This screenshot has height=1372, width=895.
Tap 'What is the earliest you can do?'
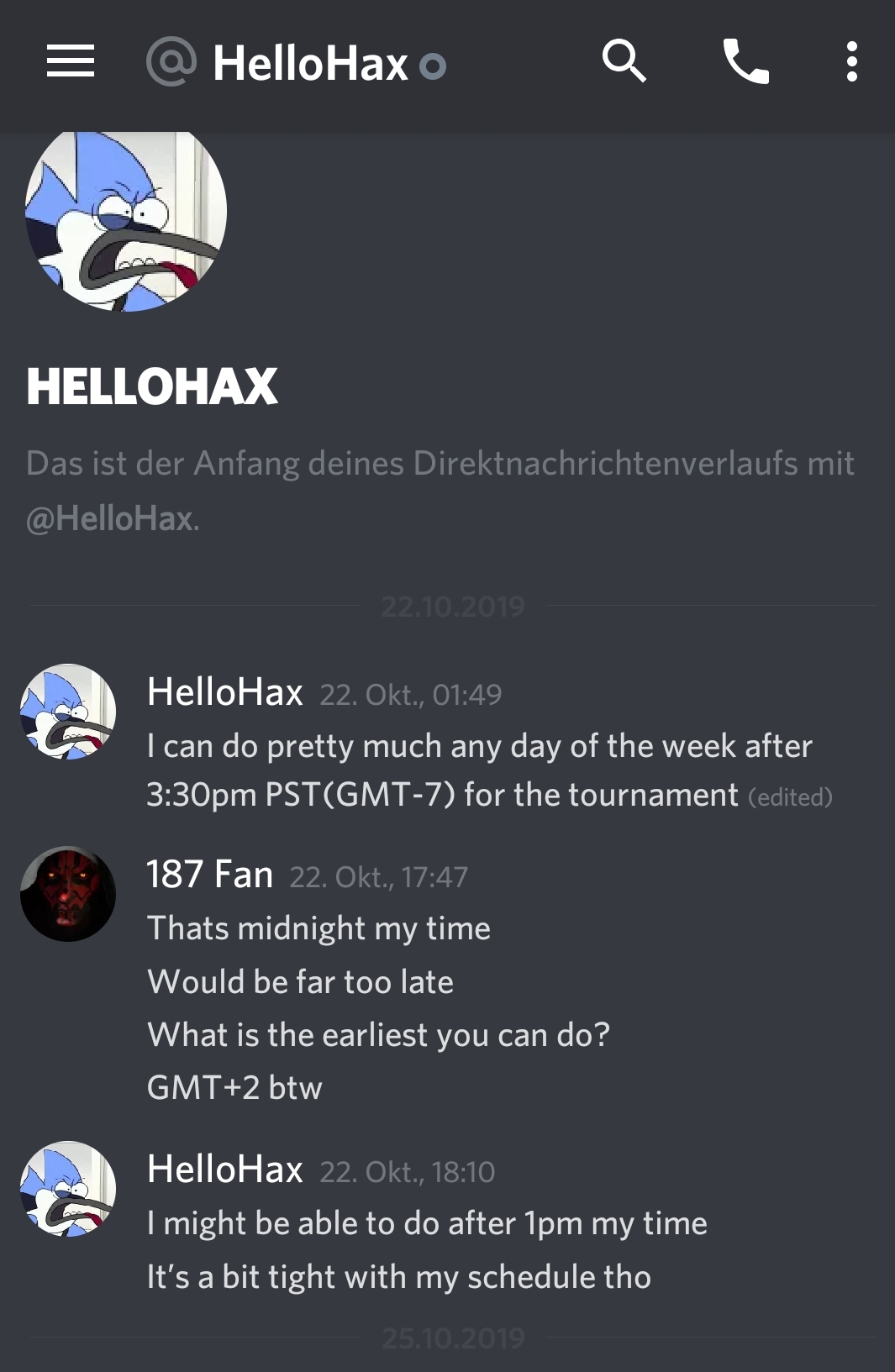click(x=378, y=1035)
